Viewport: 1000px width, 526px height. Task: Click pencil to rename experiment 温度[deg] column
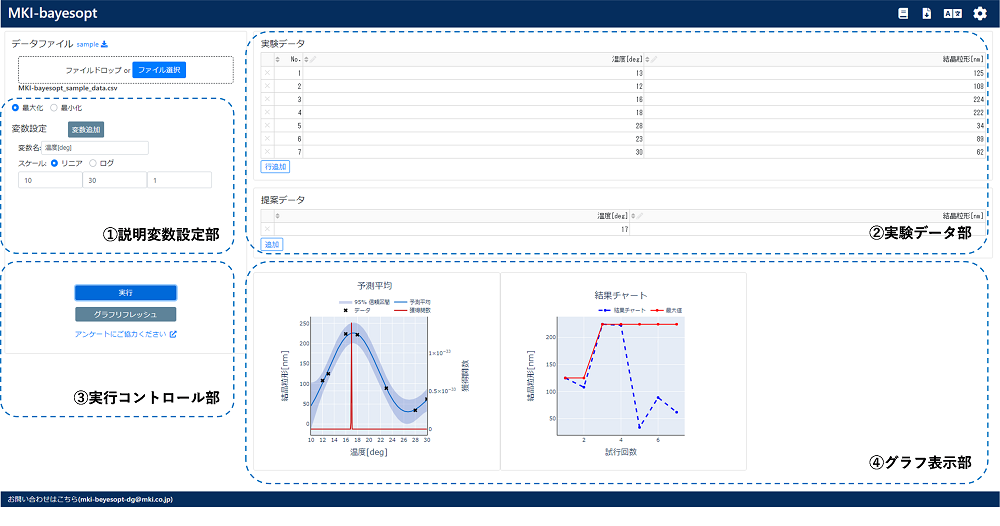(312, 59)
